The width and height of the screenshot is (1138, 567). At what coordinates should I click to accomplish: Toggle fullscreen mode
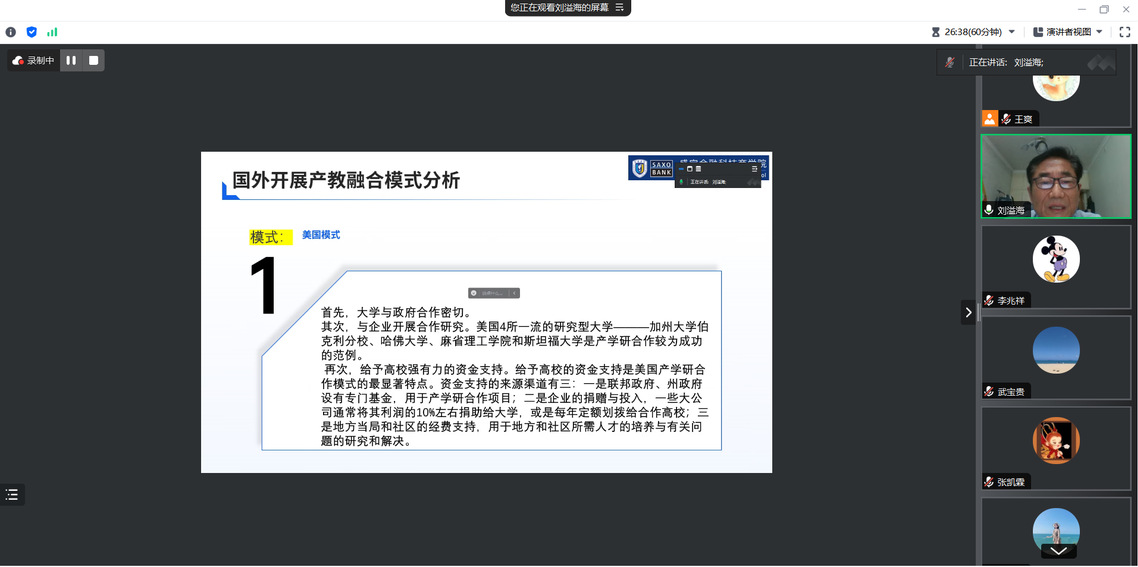[1124, 32]
